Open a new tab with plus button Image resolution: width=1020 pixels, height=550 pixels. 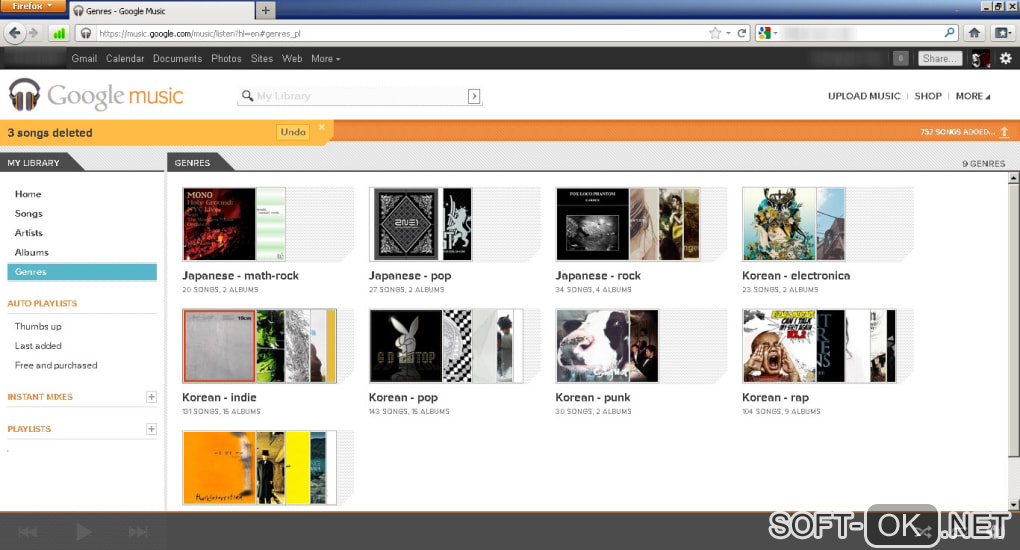click(265, 10)
